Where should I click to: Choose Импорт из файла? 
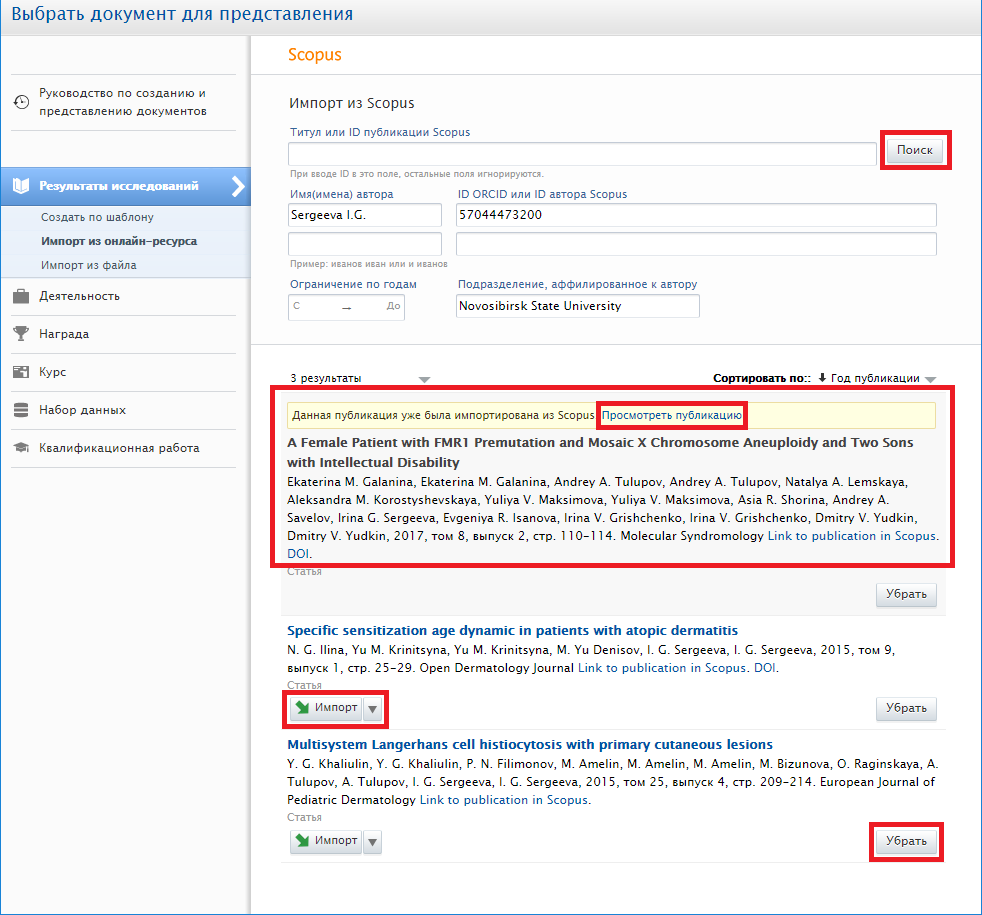89,265
